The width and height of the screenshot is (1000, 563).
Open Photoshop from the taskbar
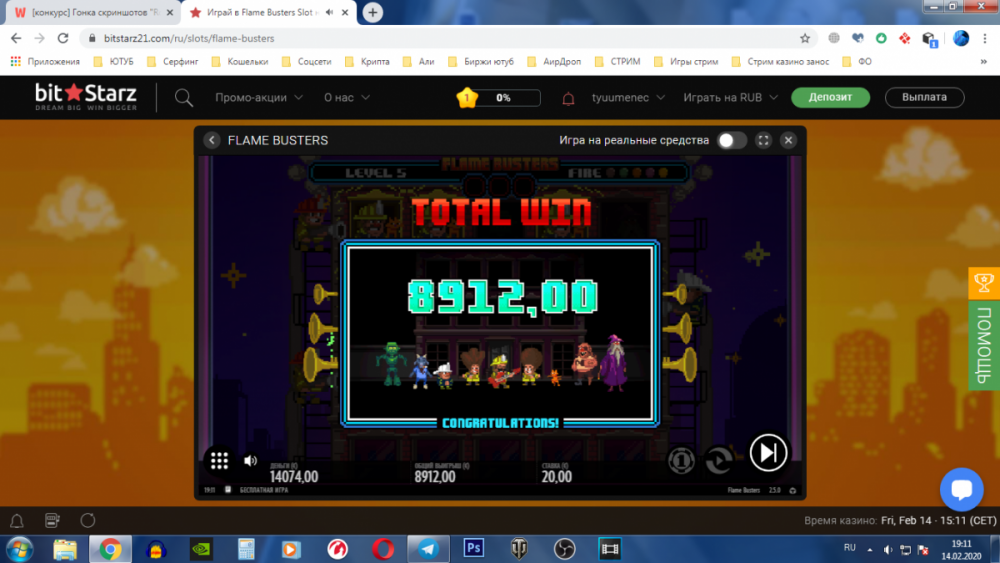(473, 549)
